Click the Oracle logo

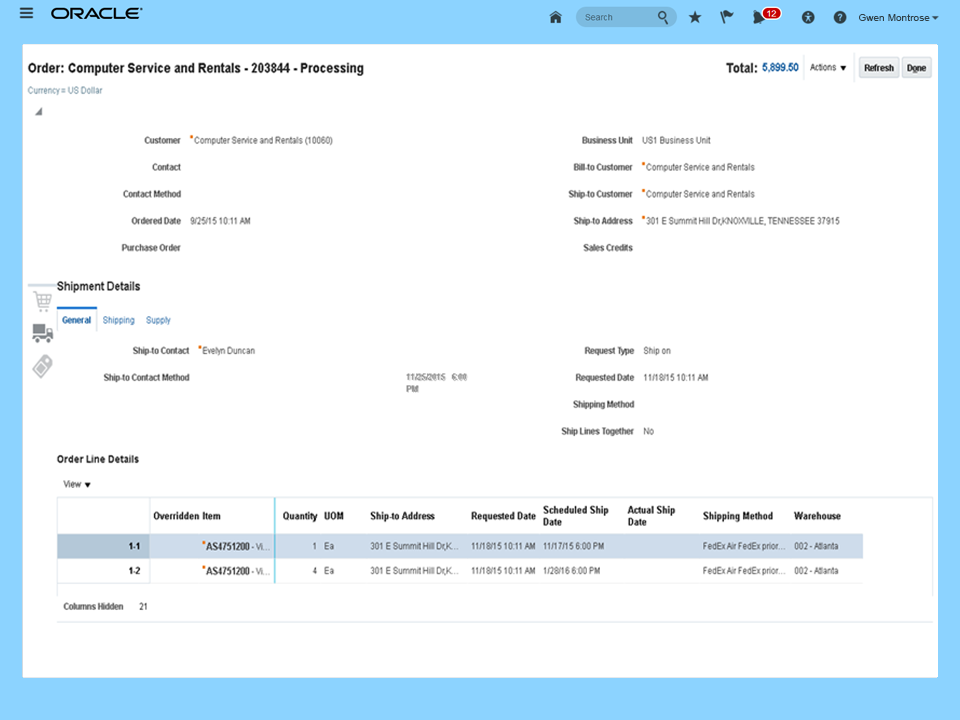click(96, 13)
